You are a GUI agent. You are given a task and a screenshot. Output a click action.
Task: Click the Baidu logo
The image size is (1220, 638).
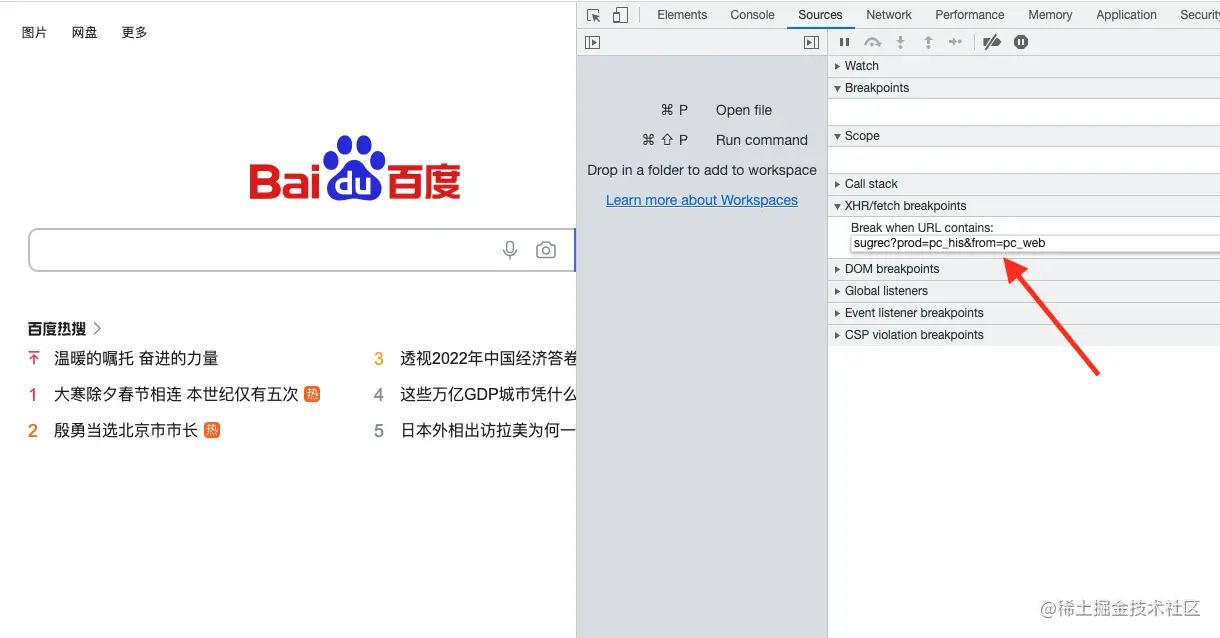click(x=355, y=168)
